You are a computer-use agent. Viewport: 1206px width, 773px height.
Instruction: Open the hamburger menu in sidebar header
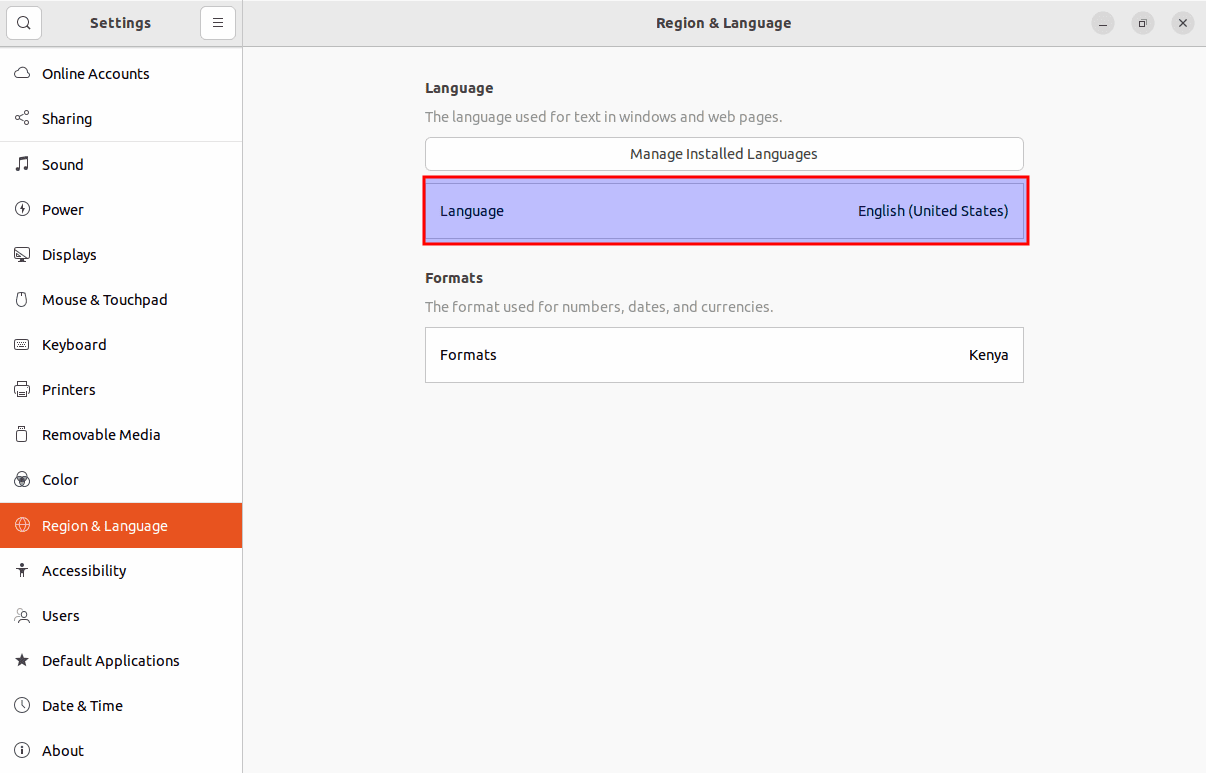[x=218, y=22]
